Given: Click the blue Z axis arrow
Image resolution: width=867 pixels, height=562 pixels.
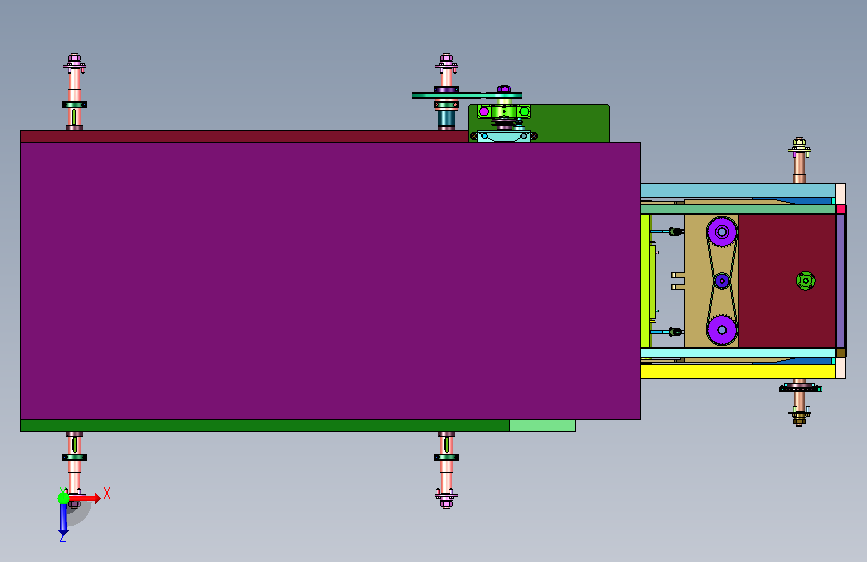Looking at the screenshot, I should point(63,520).
